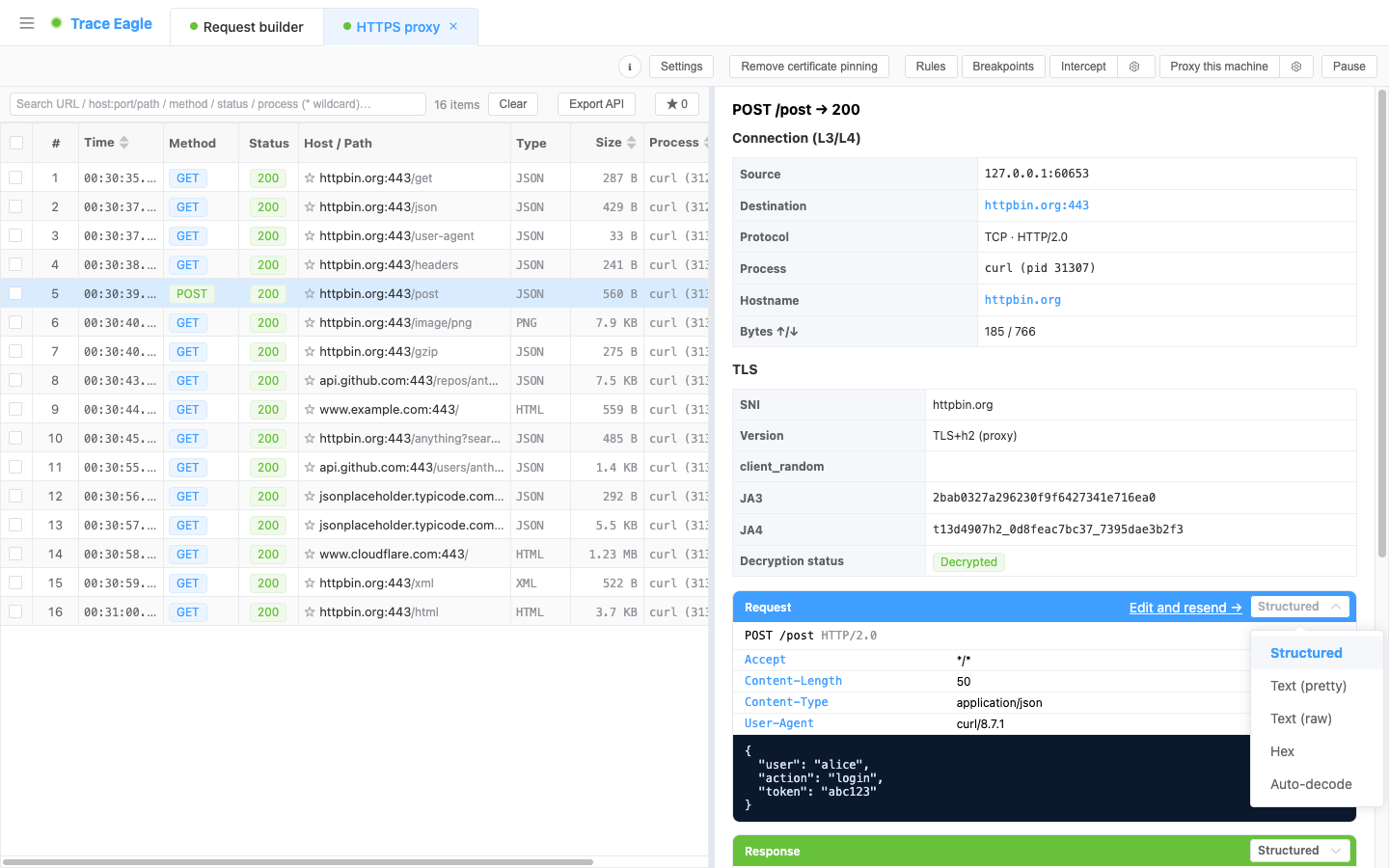Star the httpbin.org:443/user-agent request
The width and height of the screenshot is (1389, 868).
[x=310, y=235]
